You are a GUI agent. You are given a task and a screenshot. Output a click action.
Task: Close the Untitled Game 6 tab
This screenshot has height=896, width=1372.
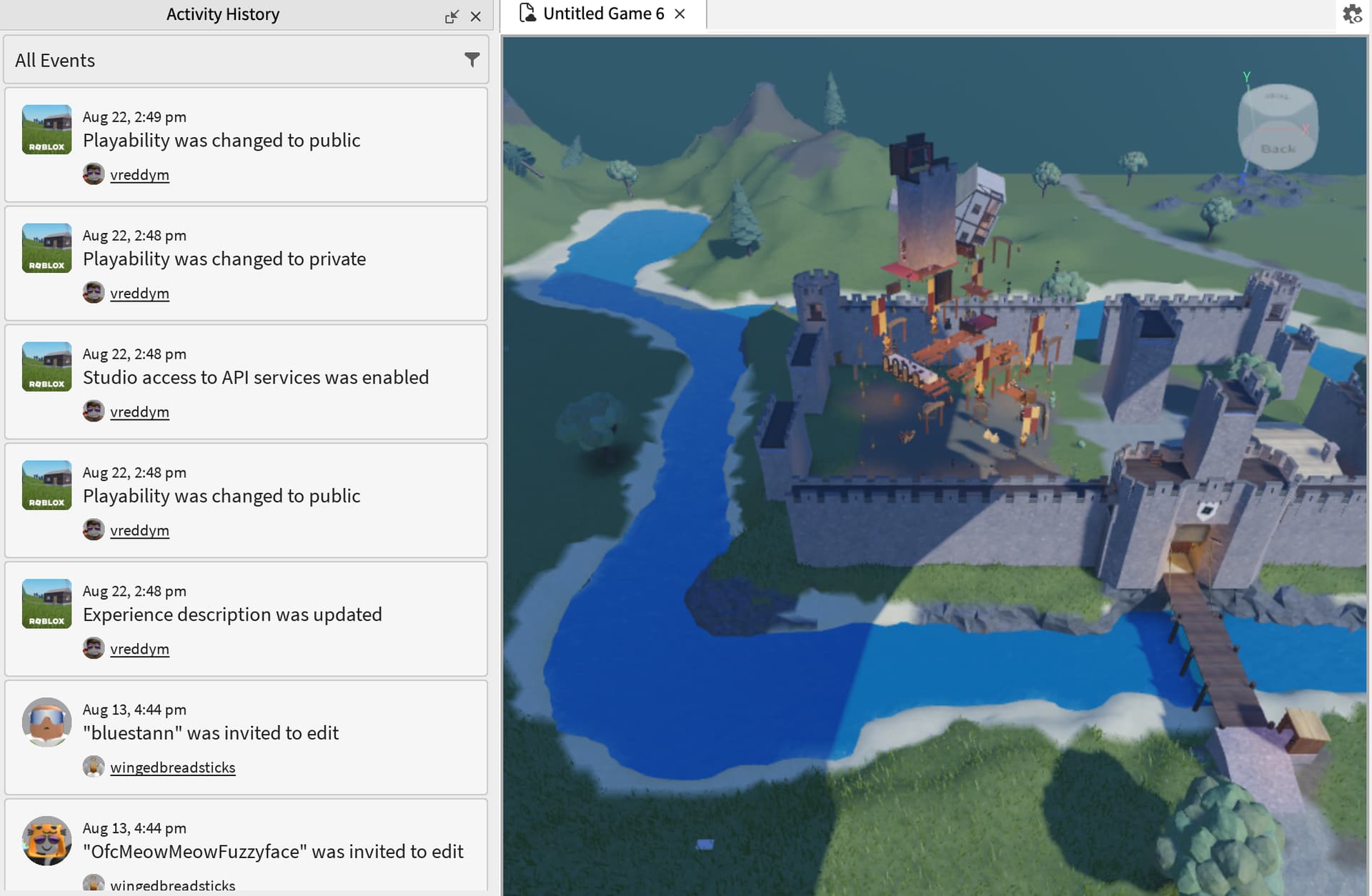[x=680, y=14]
